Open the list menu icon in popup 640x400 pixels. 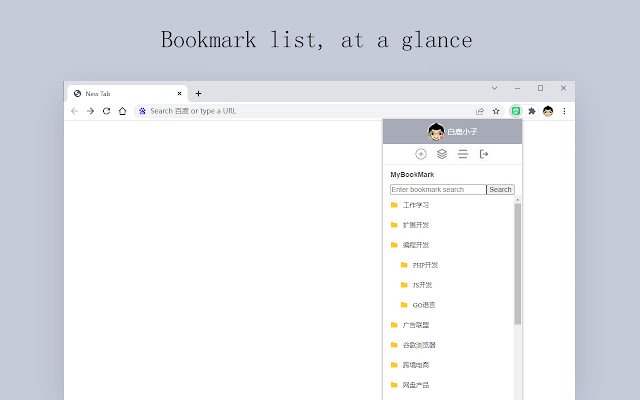(462, 154)
